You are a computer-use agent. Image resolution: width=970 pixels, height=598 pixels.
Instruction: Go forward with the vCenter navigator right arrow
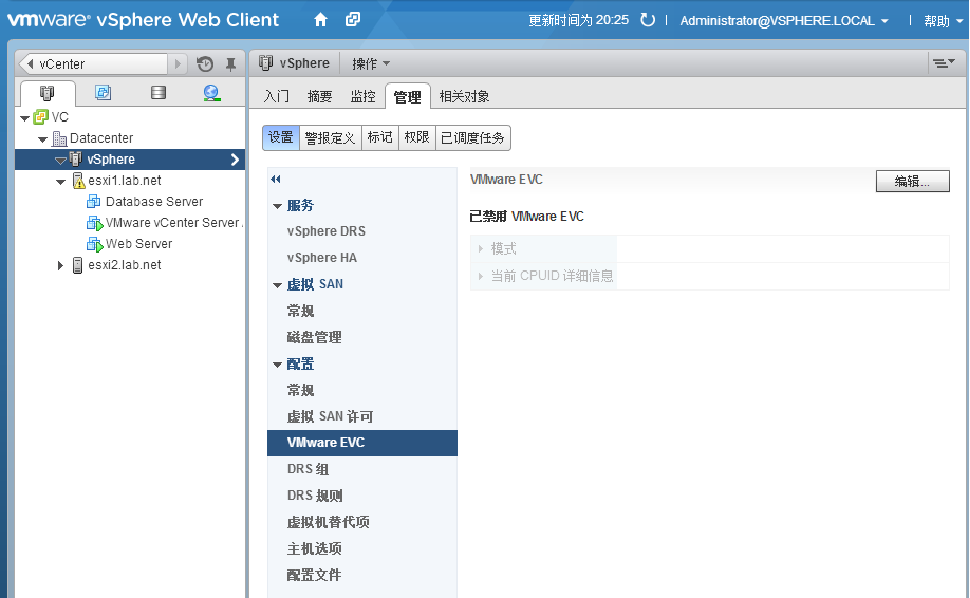point(178,64)
